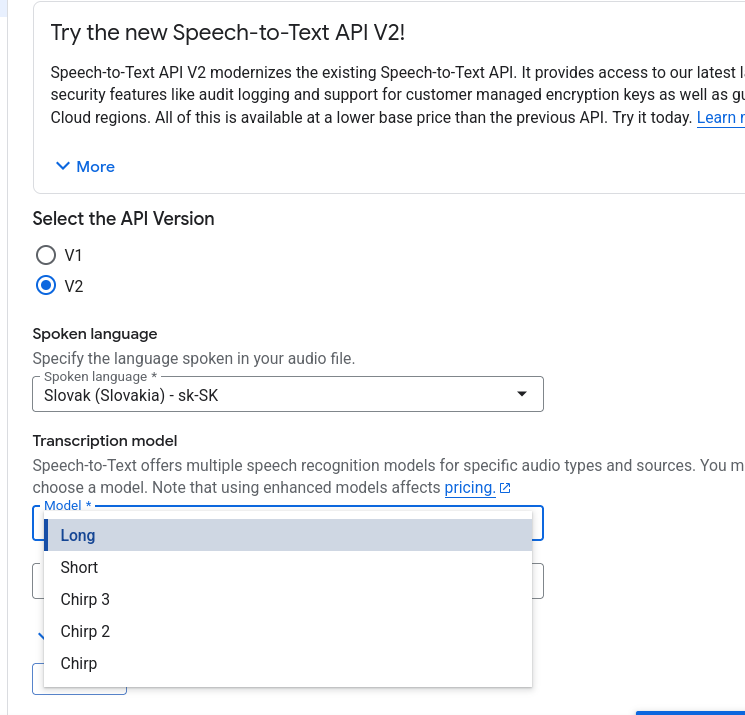This screenshot has height=715, width=745.
Task: Open the pricing link
Action: coord(469,488)
